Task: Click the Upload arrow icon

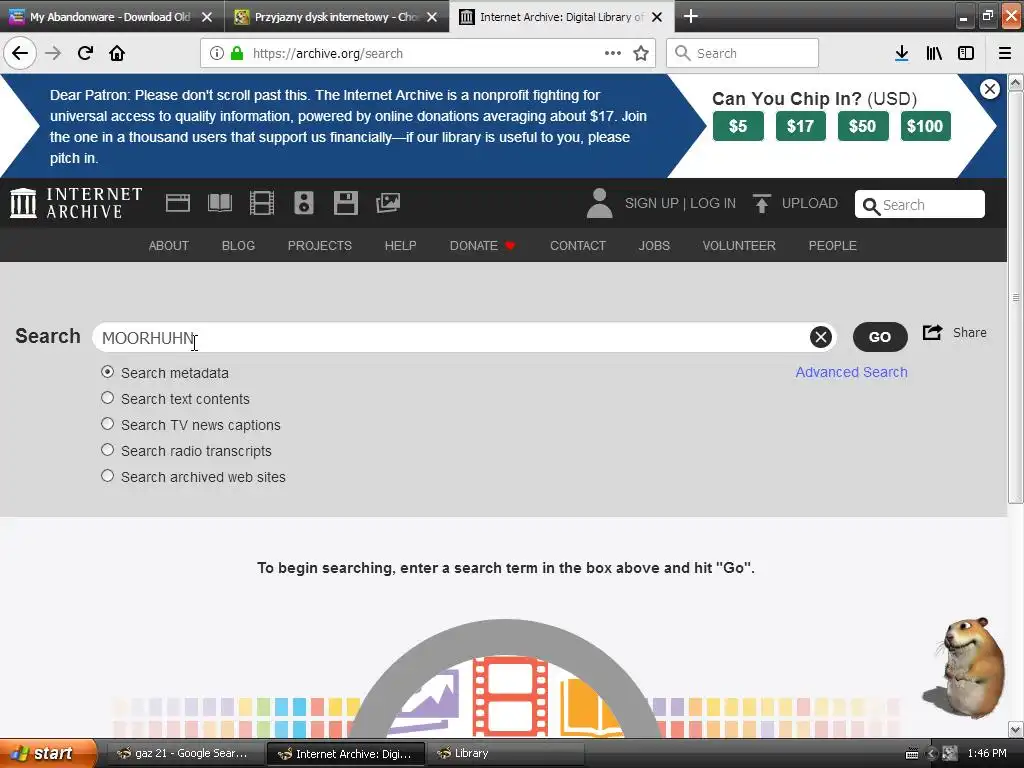Action: pyautogui.click(x=761, y=204)
